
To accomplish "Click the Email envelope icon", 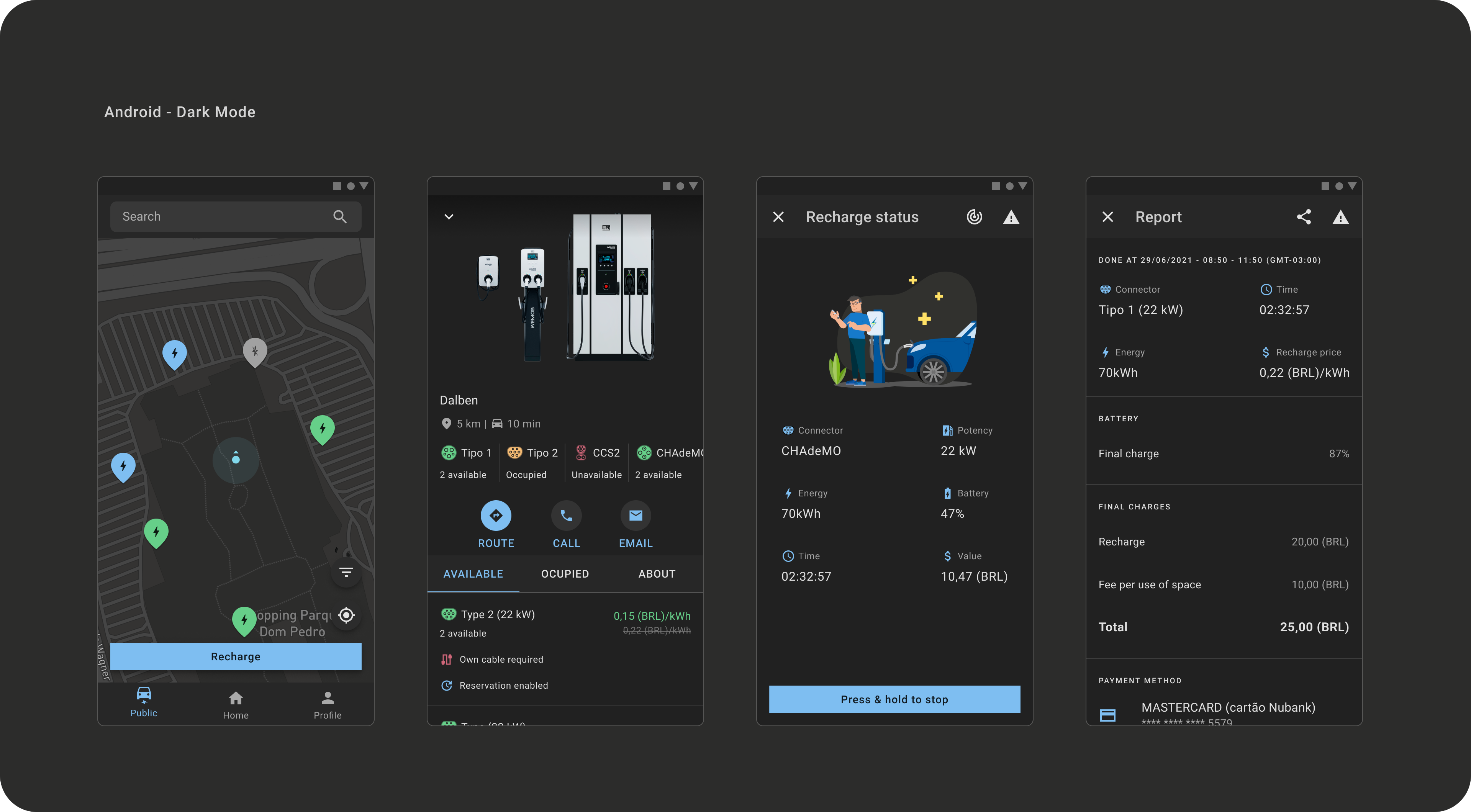I will pyautogui.click(x=636, y=516).
